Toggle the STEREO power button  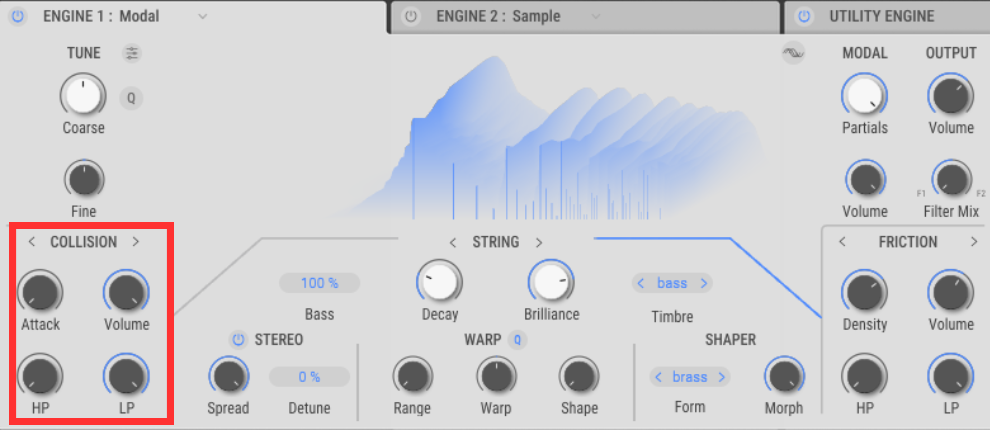coord(238,340)
